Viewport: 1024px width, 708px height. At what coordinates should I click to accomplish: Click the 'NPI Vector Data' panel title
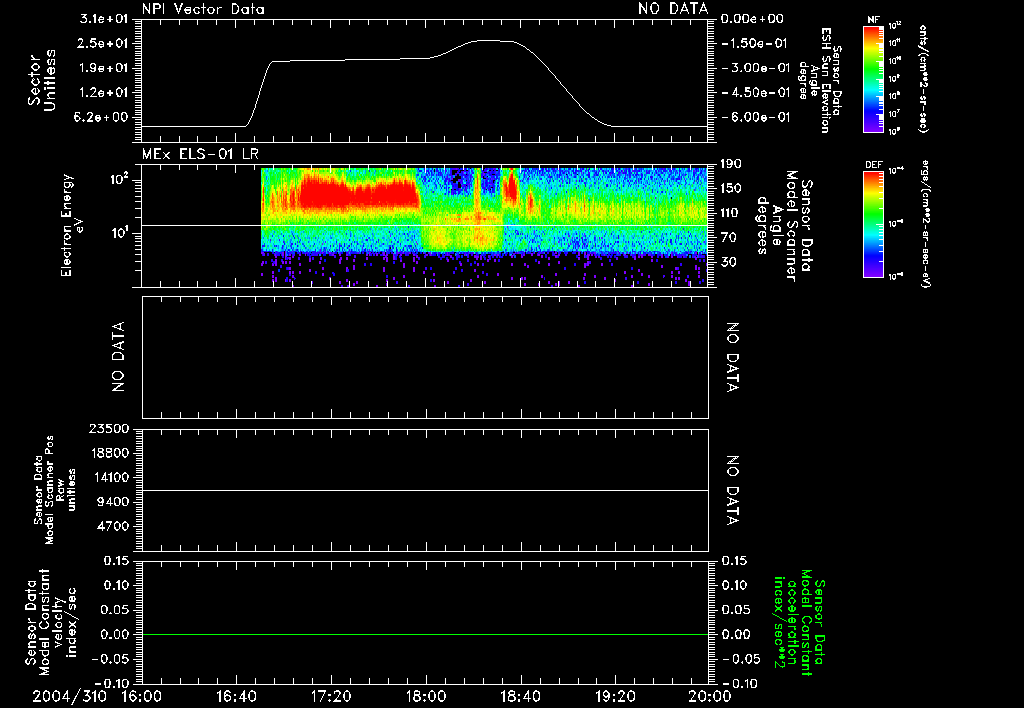coord(203,9)
